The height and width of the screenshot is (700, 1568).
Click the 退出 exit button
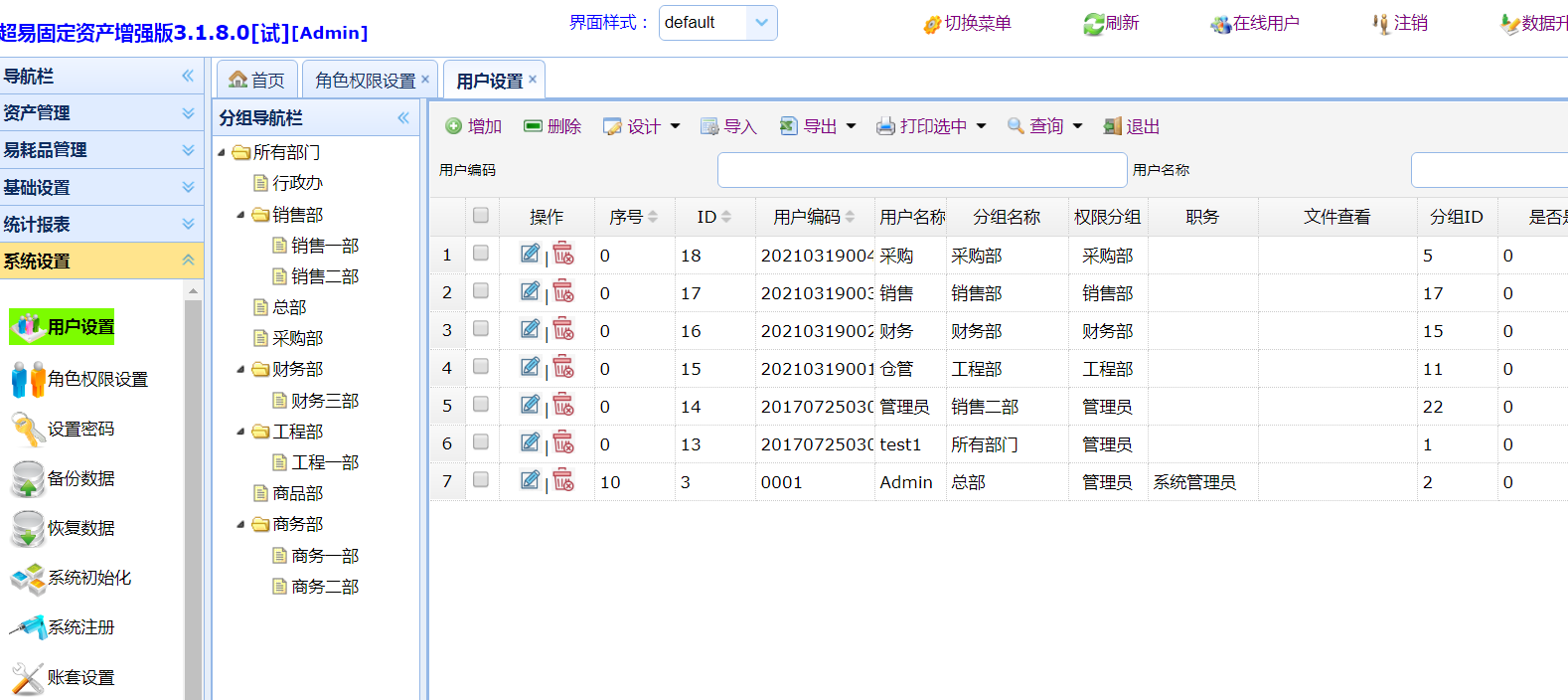click(x=1132, y=126)
